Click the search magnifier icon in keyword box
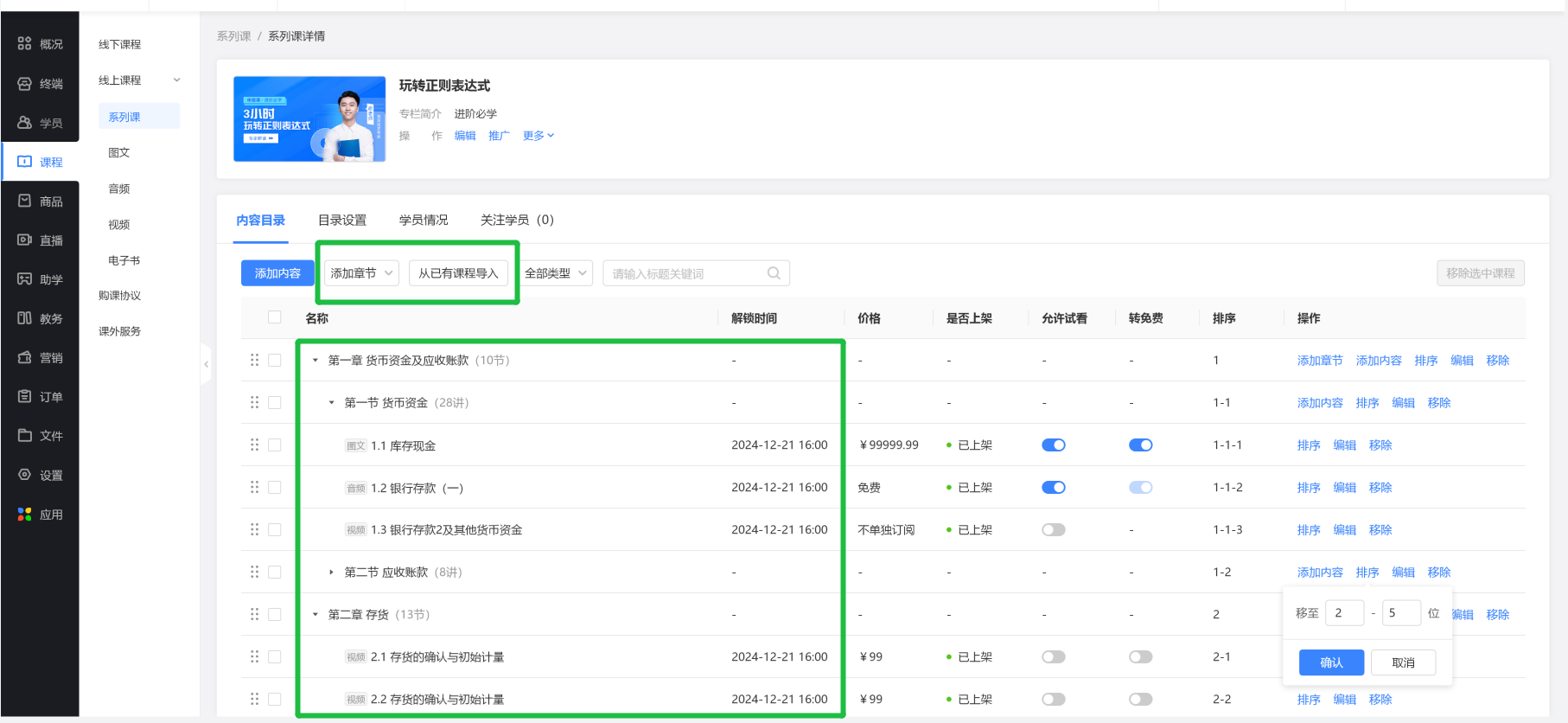The height and width of the screenshot is (723, 1568). point(774,273)
